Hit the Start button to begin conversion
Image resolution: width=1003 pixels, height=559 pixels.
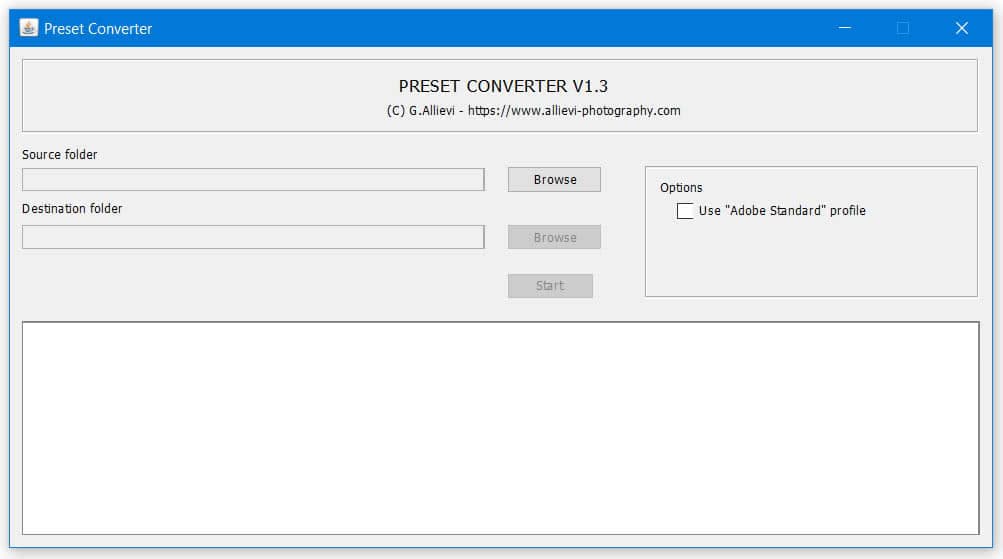click(550, 286)
